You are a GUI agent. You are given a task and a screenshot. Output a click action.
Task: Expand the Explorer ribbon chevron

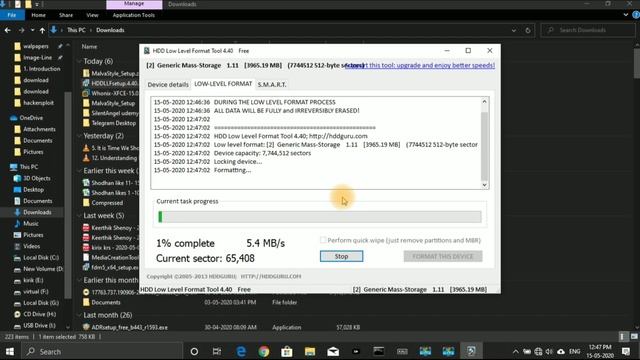tap(626, 15)
